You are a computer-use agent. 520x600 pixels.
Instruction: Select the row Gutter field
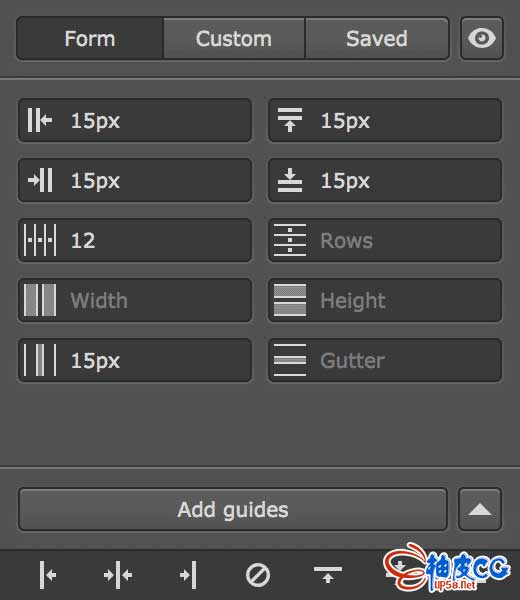click(x=385, y=360)
